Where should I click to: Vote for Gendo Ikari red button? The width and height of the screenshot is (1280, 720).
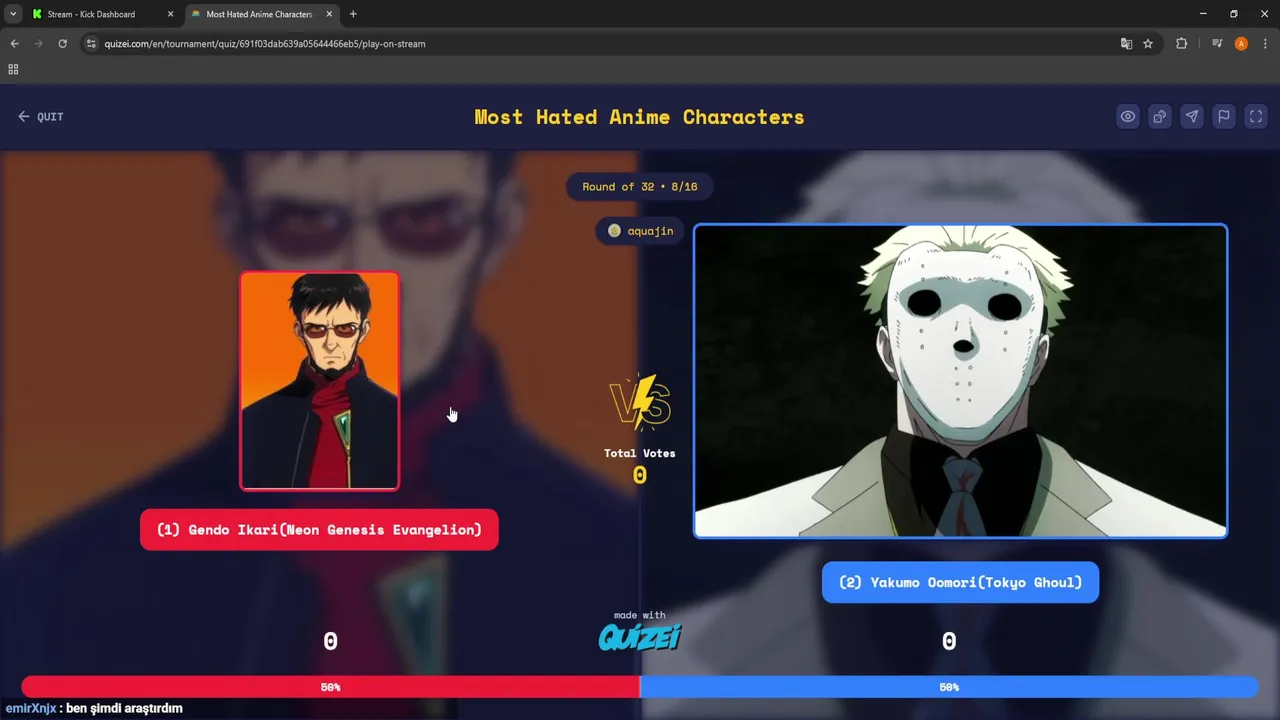pyautogui.click(x=319, y=530)
